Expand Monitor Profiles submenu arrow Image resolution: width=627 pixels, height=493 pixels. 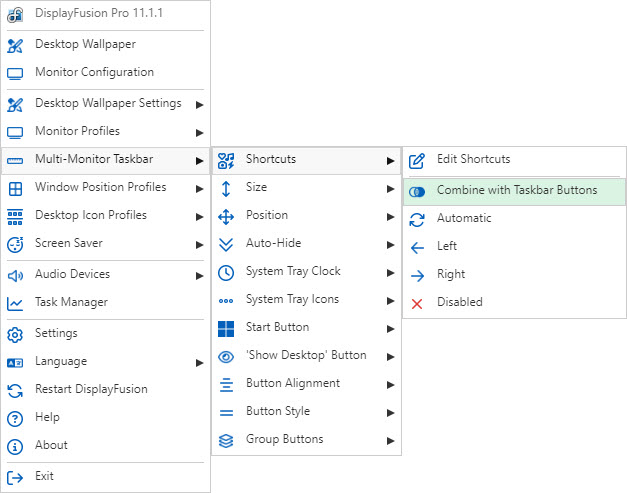(199, 133)
